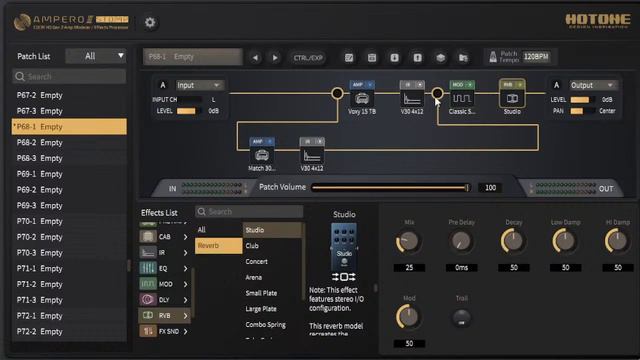This screenshot has width=640, height=360.
Task: Select the top-chain V30 4x12 IR block
Action: 412,98
